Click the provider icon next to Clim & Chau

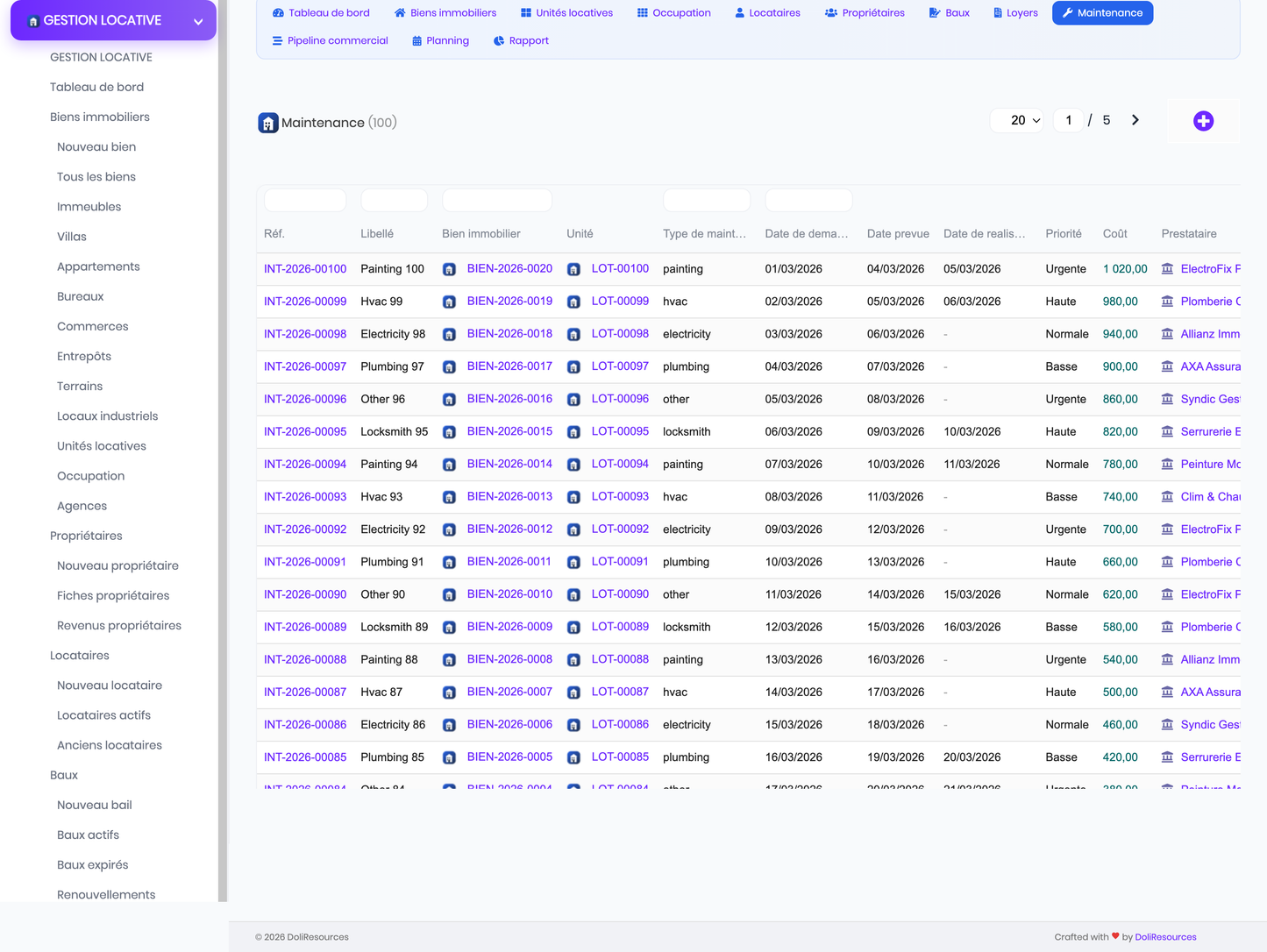[x=1167, y=497]
